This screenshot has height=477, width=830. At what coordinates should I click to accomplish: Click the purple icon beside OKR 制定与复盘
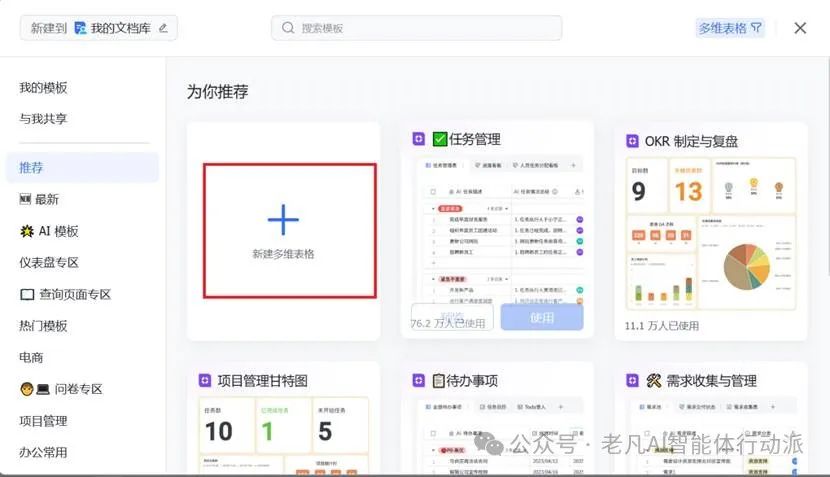632,141
